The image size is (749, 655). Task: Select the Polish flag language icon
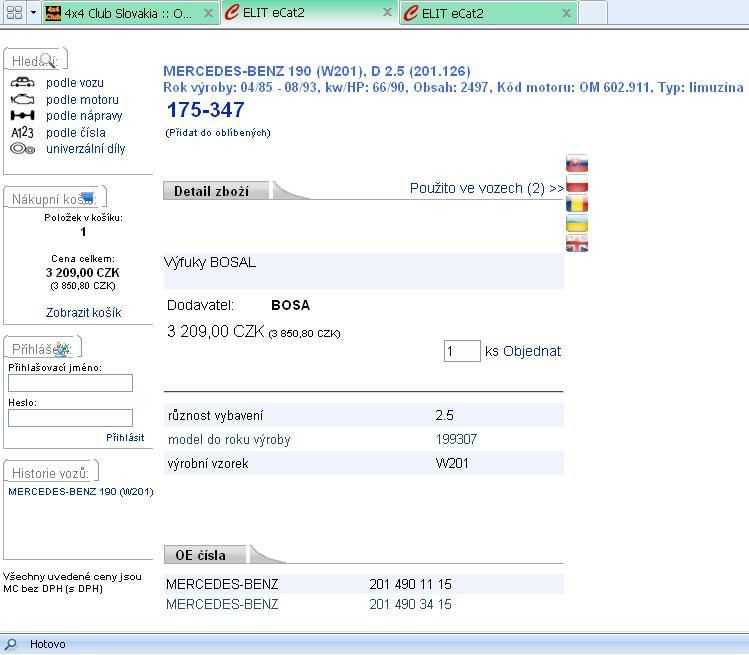tap(577, 185)
